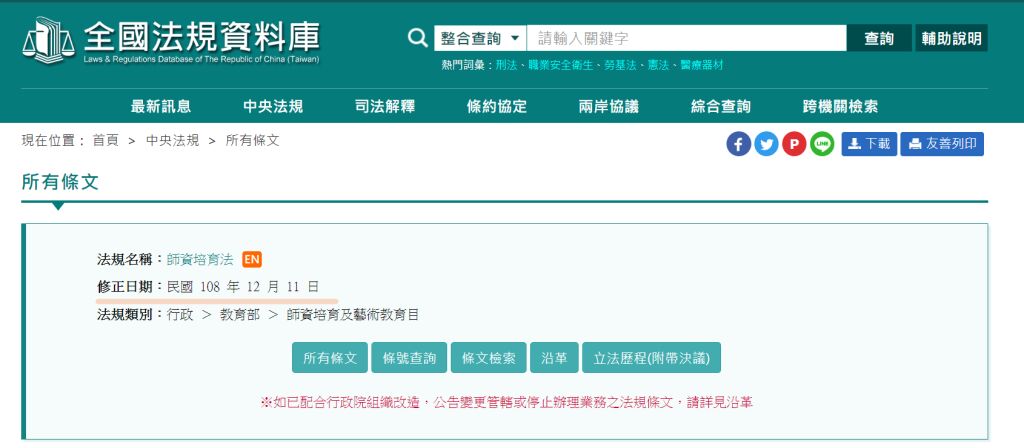The image size is (1024, 448).
Task: Click the 師資培育法 law name link
Action: point(200,260)
